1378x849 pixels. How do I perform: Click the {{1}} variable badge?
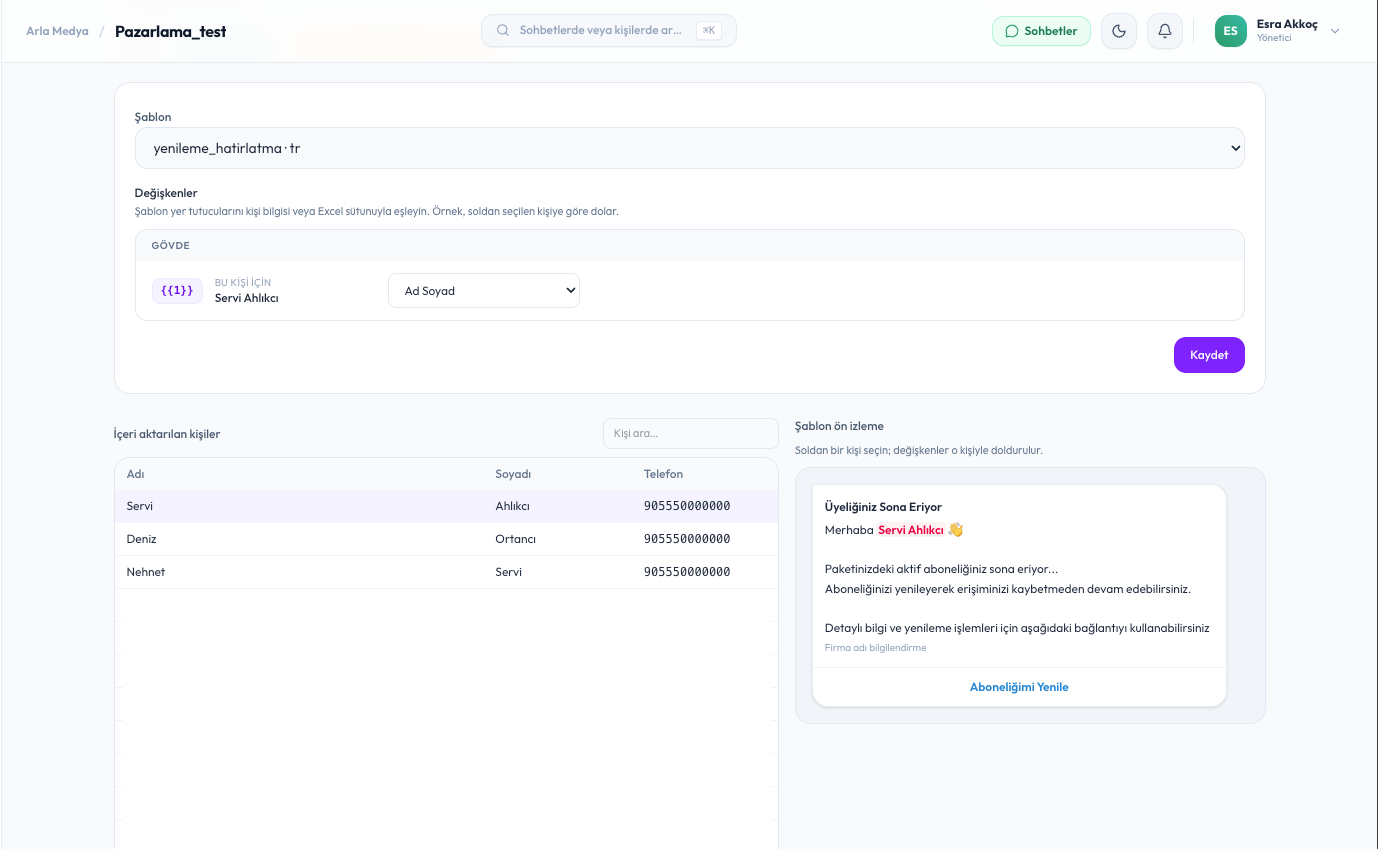coord(177,290)
